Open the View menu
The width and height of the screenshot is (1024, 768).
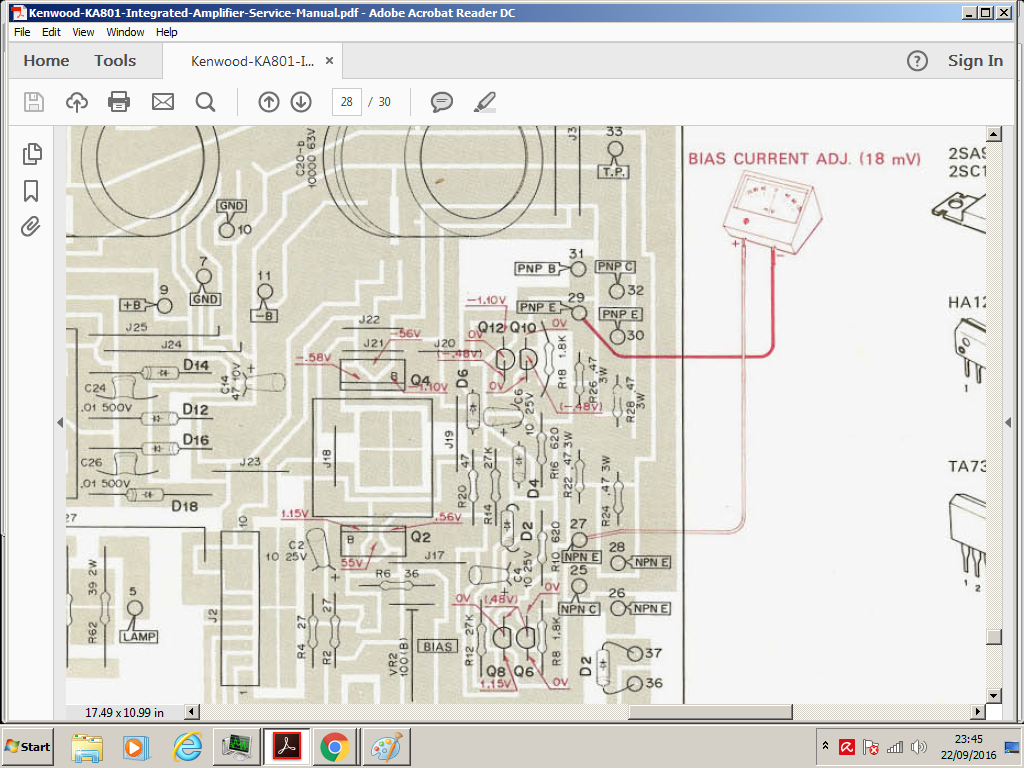83,32
